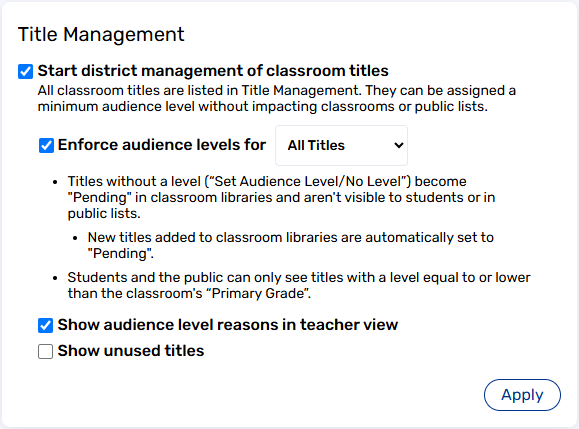Click the bullet text 'Titles without a level'
Screen dimensions: 579x429
point(281,198)
